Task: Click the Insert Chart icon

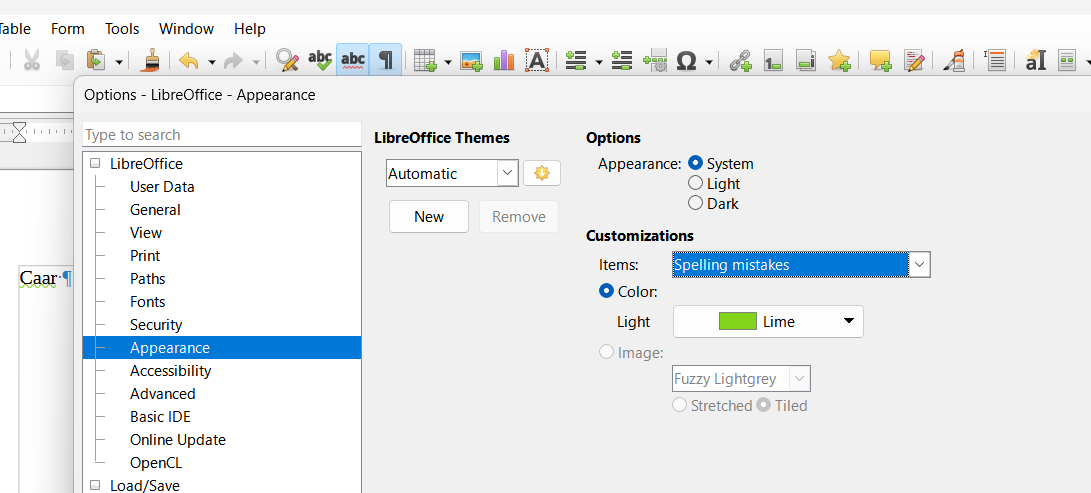Action: pyautogui.click(x=504, y=61)
